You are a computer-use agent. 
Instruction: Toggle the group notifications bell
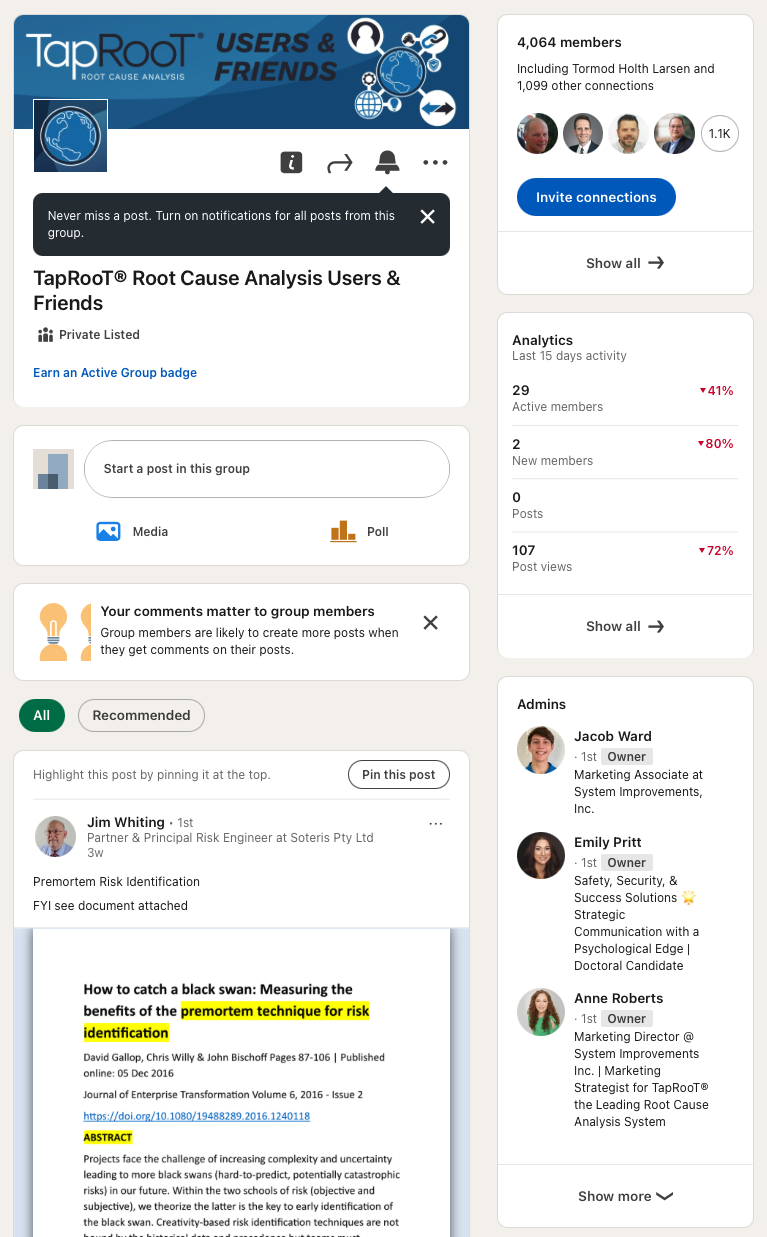[387, 162]
